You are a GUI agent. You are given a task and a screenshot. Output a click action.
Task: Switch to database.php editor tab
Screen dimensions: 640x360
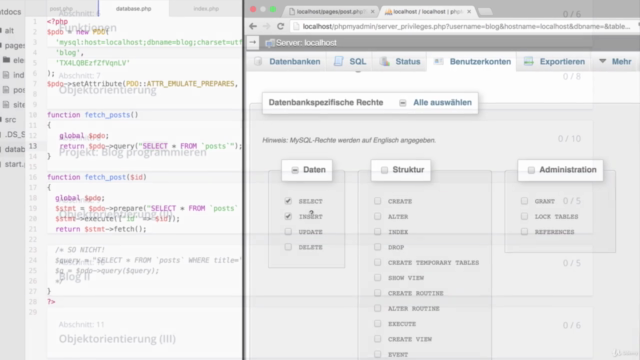(133, 9)
